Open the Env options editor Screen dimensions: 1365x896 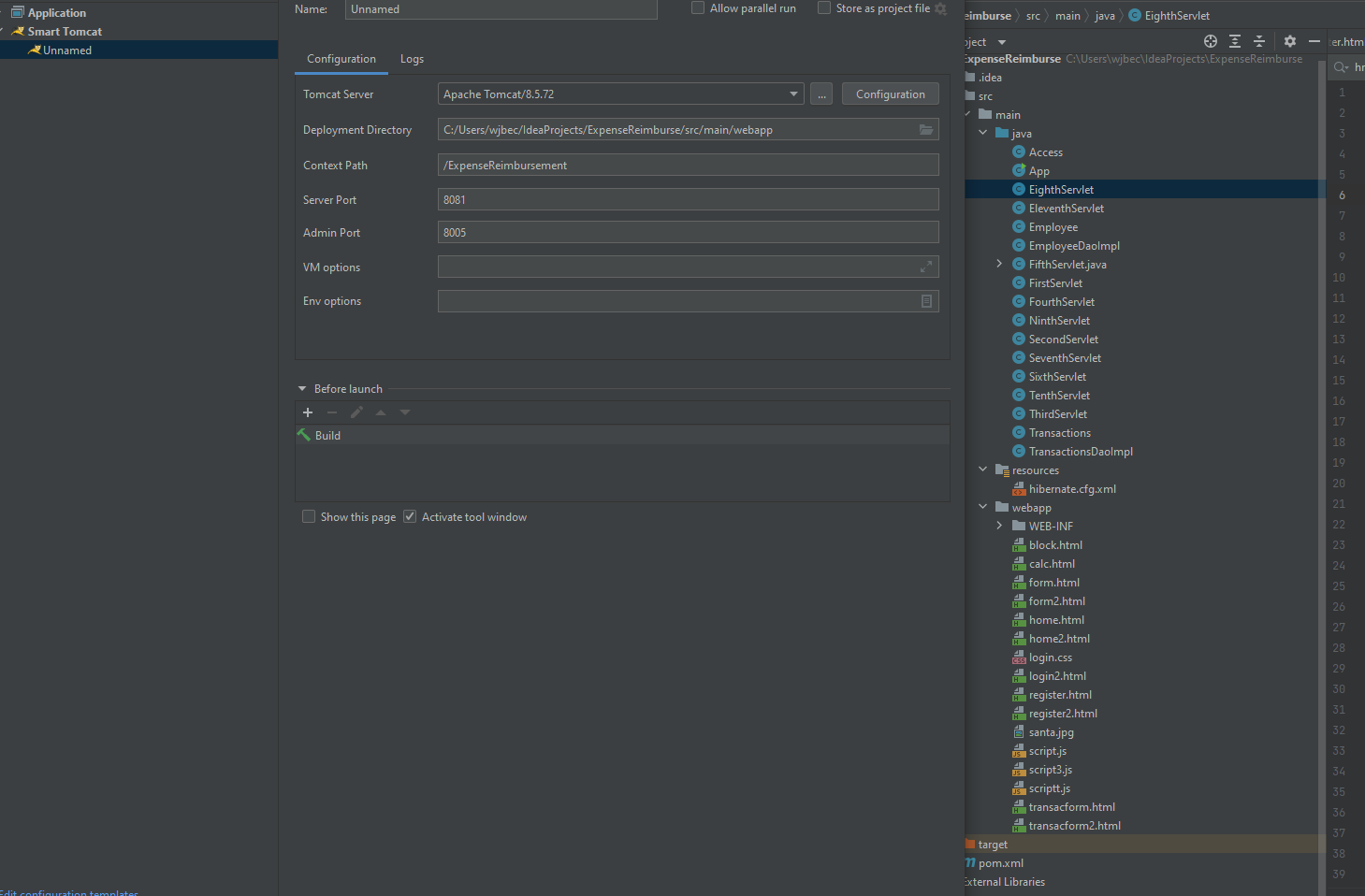(x=925, y=300)
